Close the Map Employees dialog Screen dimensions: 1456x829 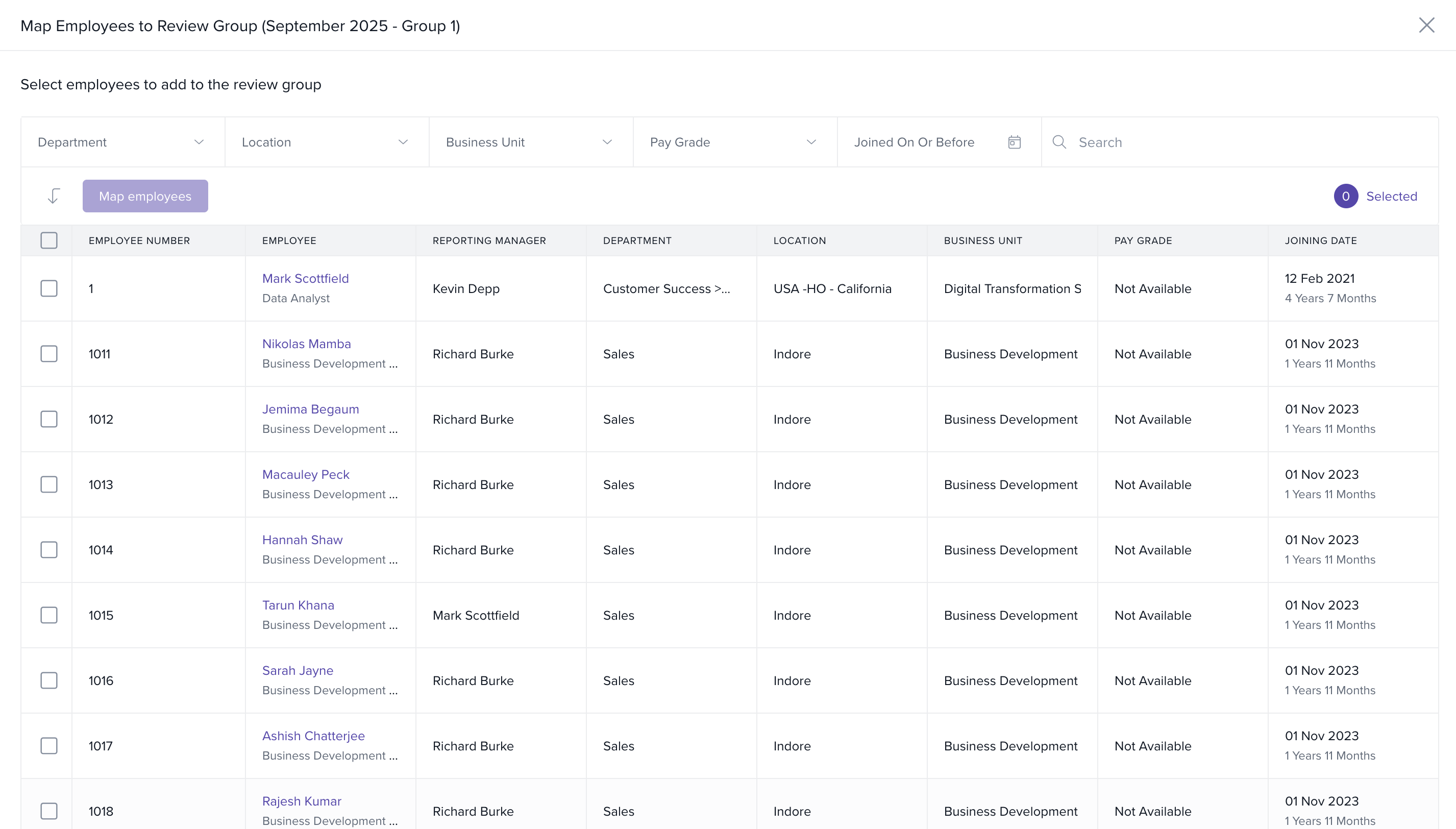pos(1426,25)
